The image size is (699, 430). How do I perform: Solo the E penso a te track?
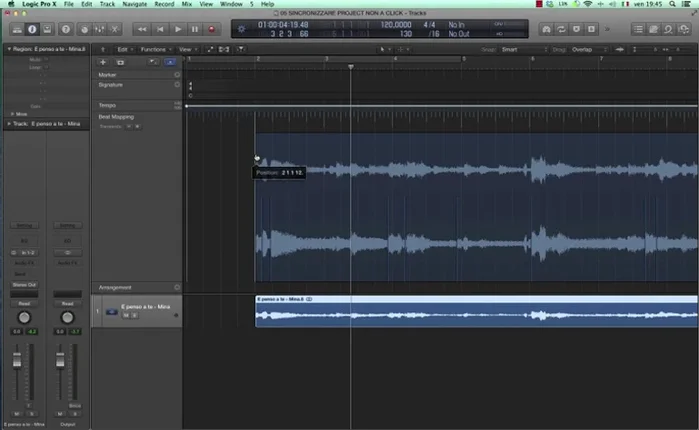(134, 315)
